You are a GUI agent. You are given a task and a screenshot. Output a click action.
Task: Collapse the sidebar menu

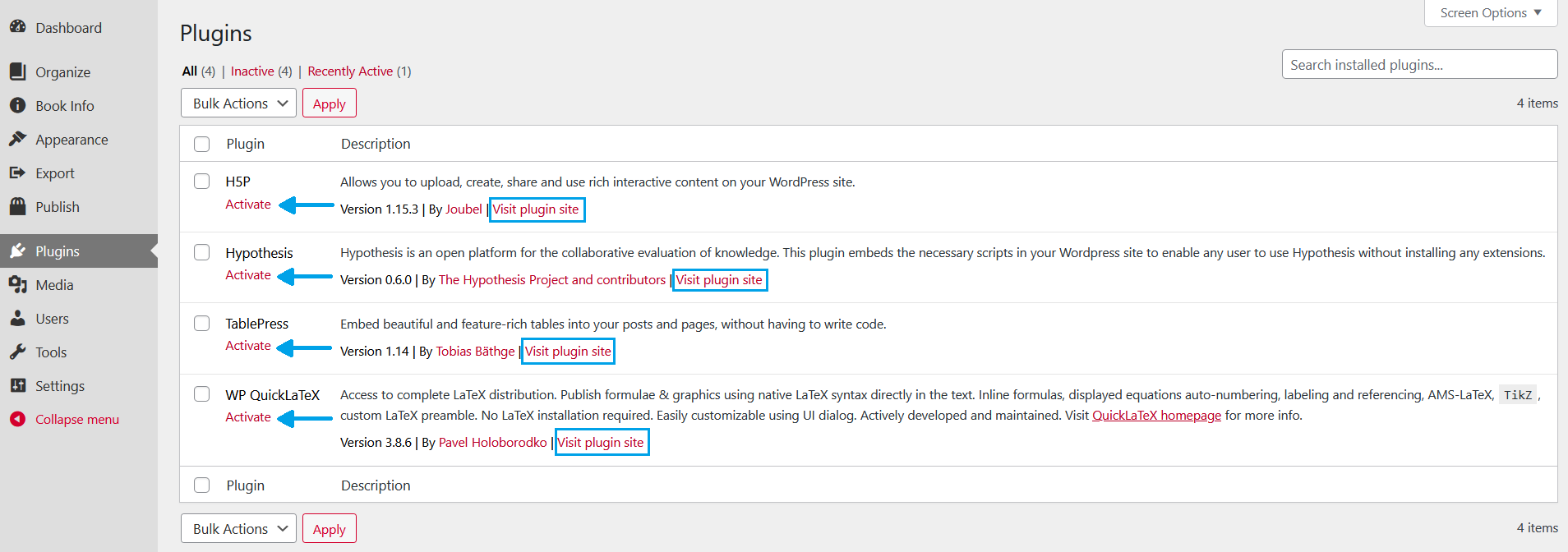click(79, 419)
